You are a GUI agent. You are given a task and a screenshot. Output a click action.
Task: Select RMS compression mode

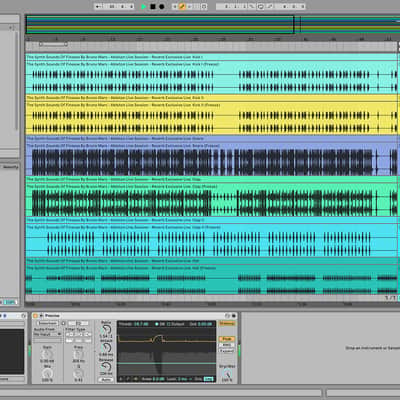pyautogui.click(x=227, y=345)
